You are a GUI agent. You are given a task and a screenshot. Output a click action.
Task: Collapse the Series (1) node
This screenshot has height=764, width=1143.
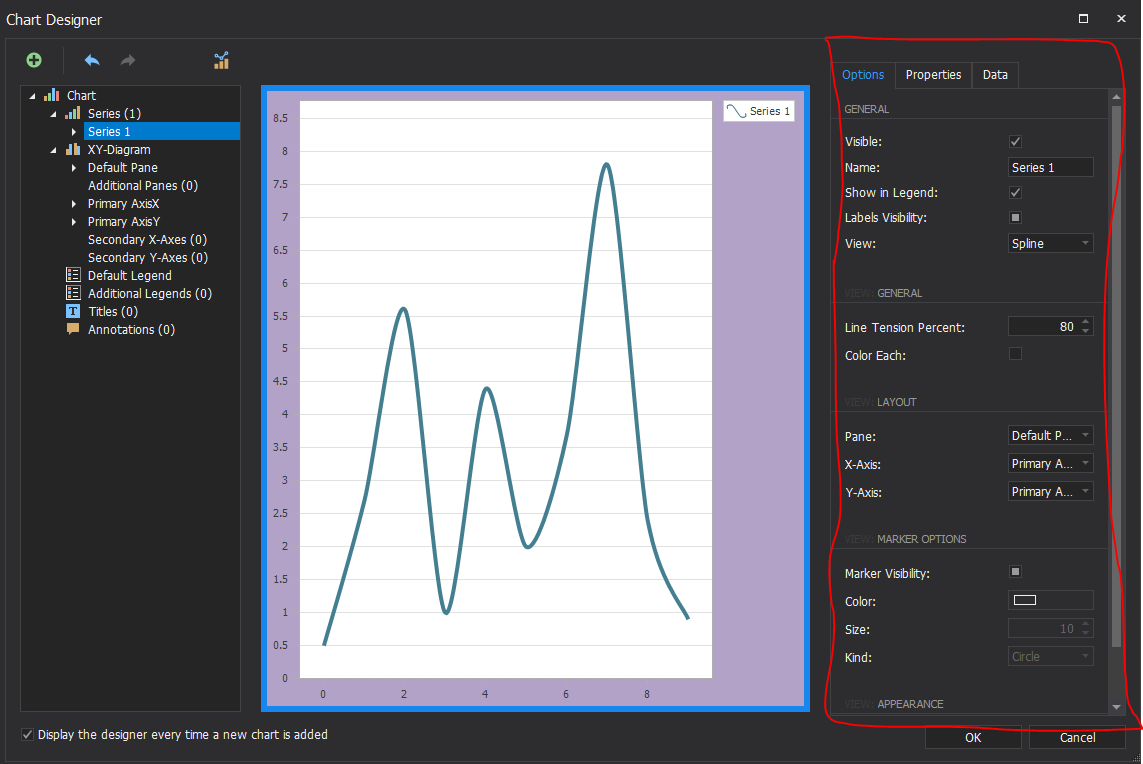[x=53, y=114]
